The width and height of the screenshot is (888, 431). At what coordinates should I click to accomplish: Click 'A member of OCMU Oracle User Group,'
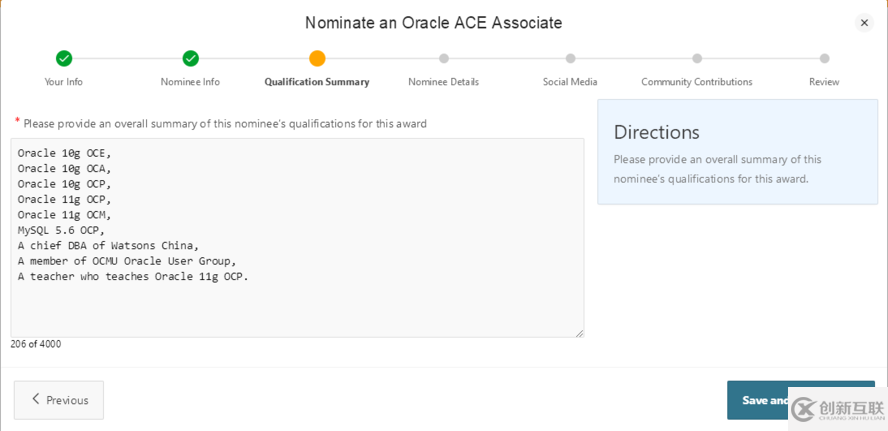point(127,261)
